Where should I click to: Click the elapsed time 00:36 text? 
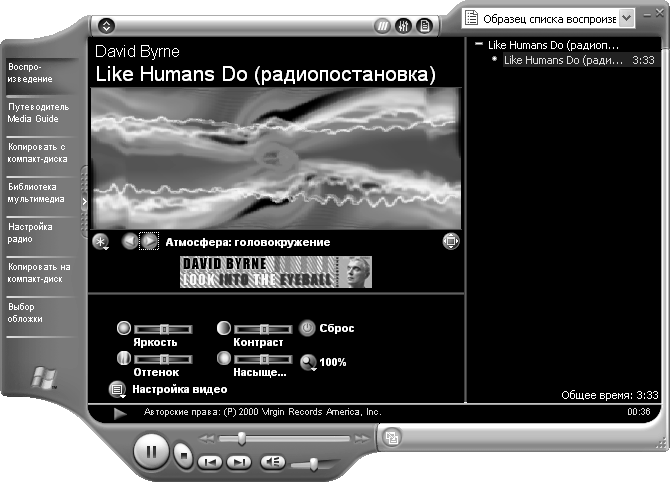coord(638,411)
